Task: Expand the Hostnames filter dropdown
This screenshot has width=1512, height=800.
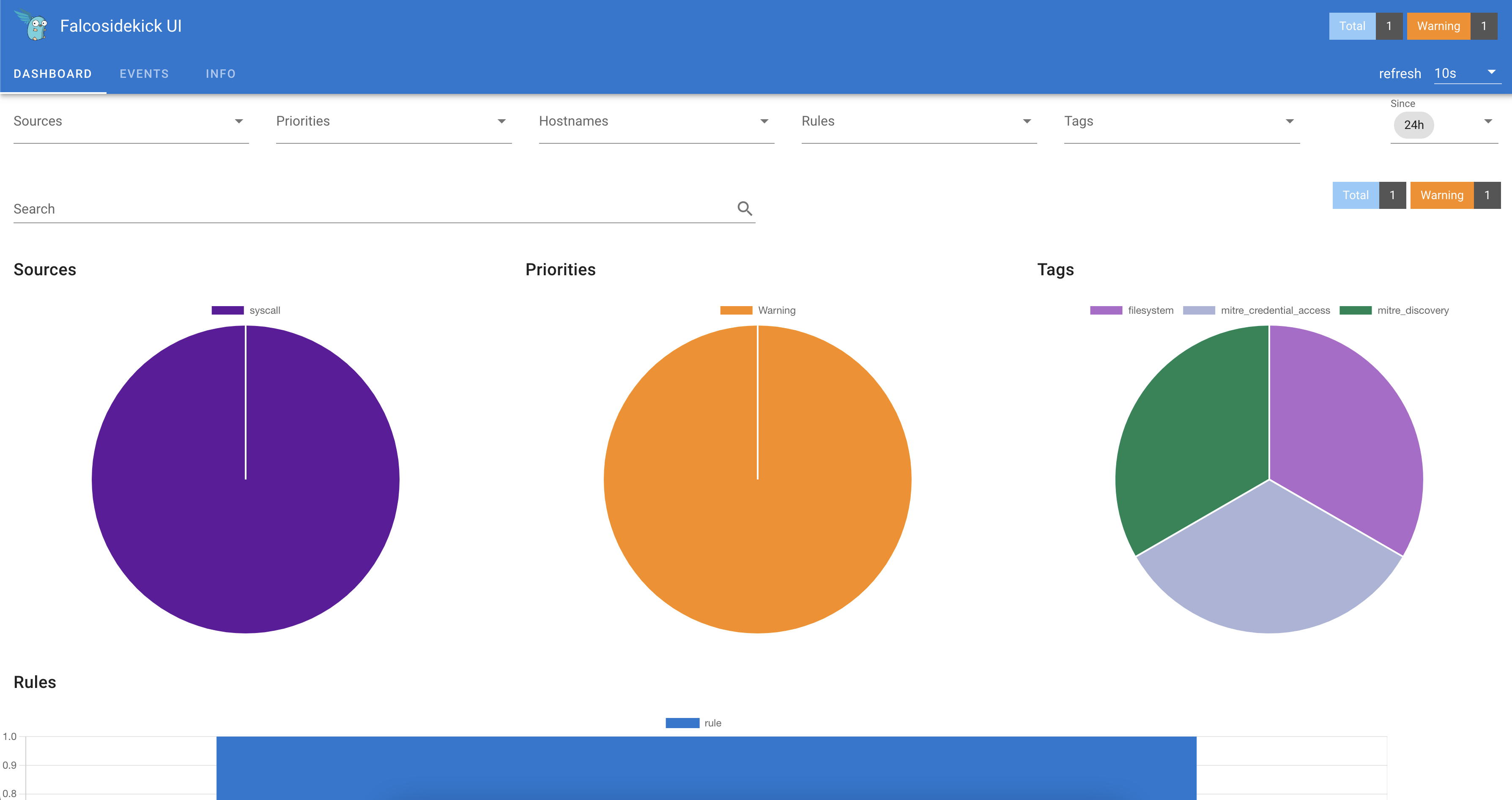Action: click(x=763, y=121)
